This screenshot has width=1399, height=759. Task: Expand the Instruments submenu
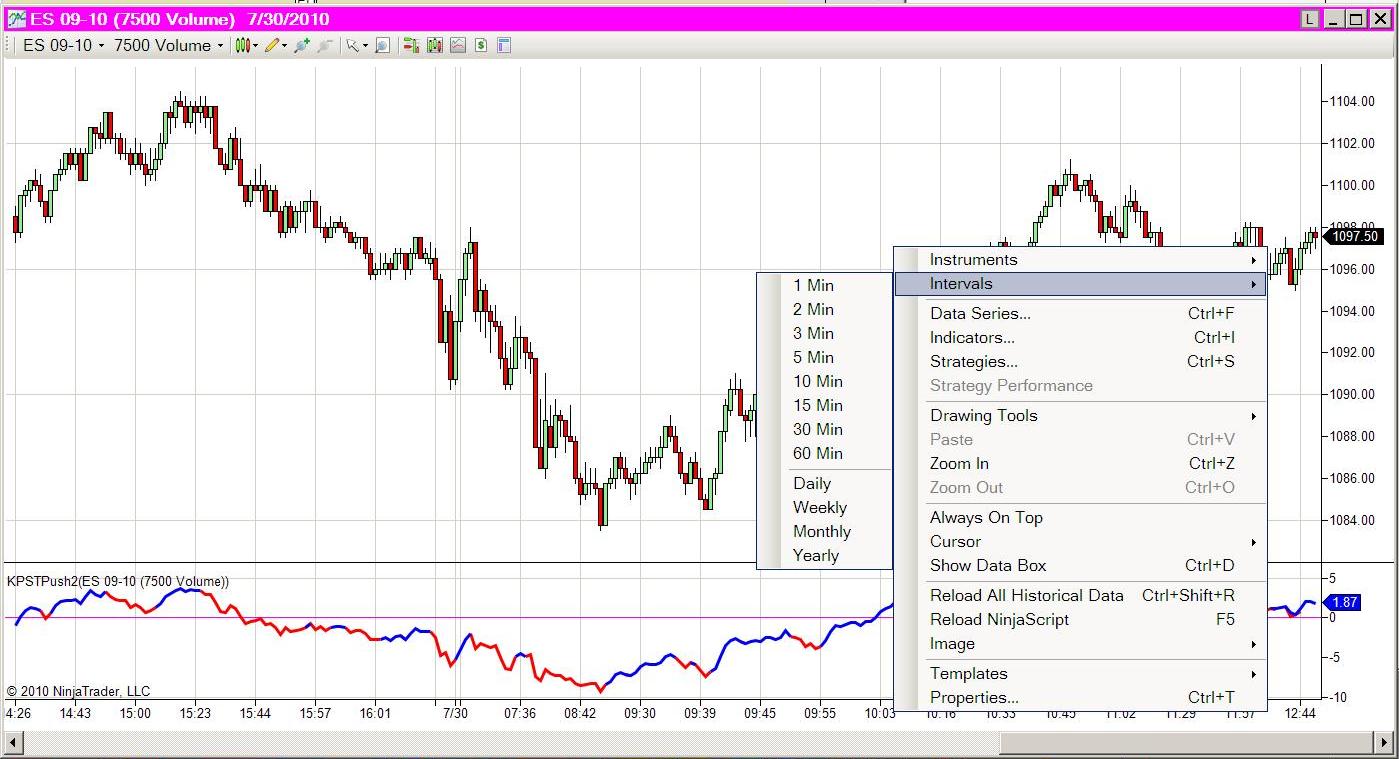pyautogui.click(x=1080, y=260)
